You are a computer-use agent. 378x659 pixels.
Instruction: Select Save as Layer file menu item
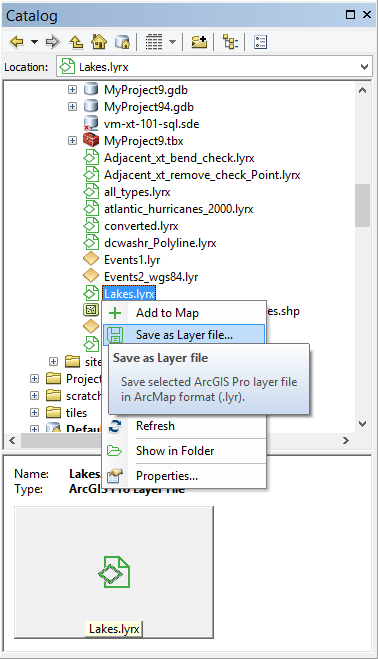(184, 335)
